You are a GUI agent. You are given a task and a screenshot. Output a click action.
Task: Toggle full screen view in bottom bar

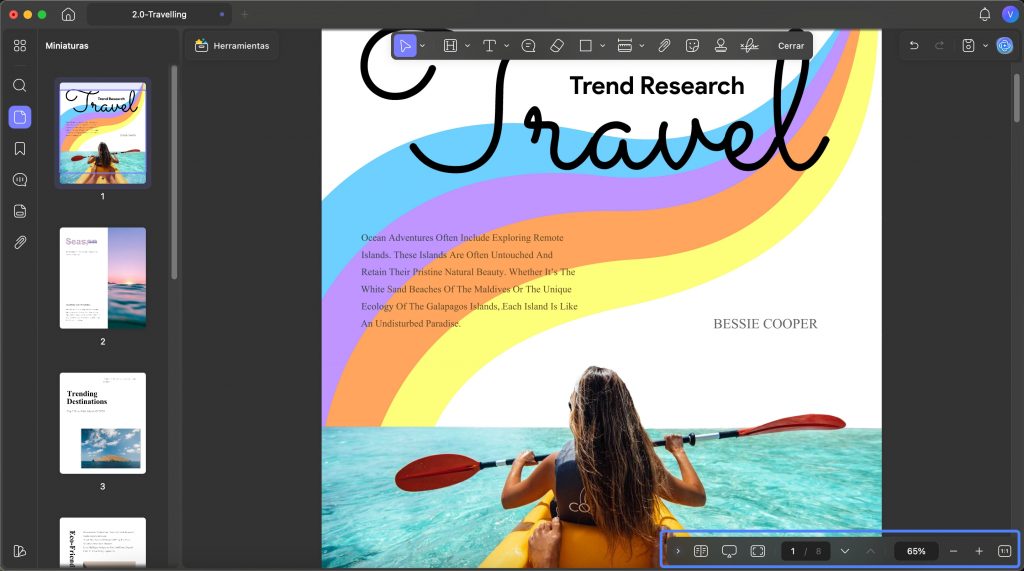tap(758, 551)
